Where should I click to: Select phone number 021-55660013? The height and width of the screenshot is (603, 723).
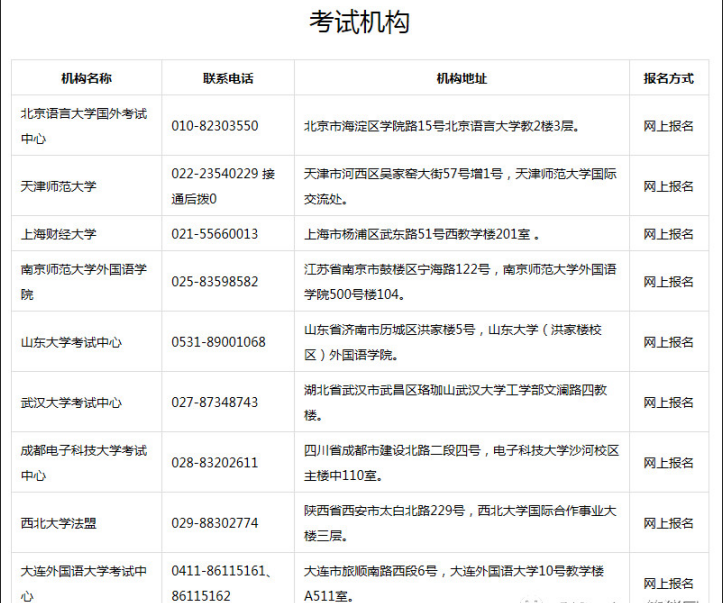click(x=215, y=234)
